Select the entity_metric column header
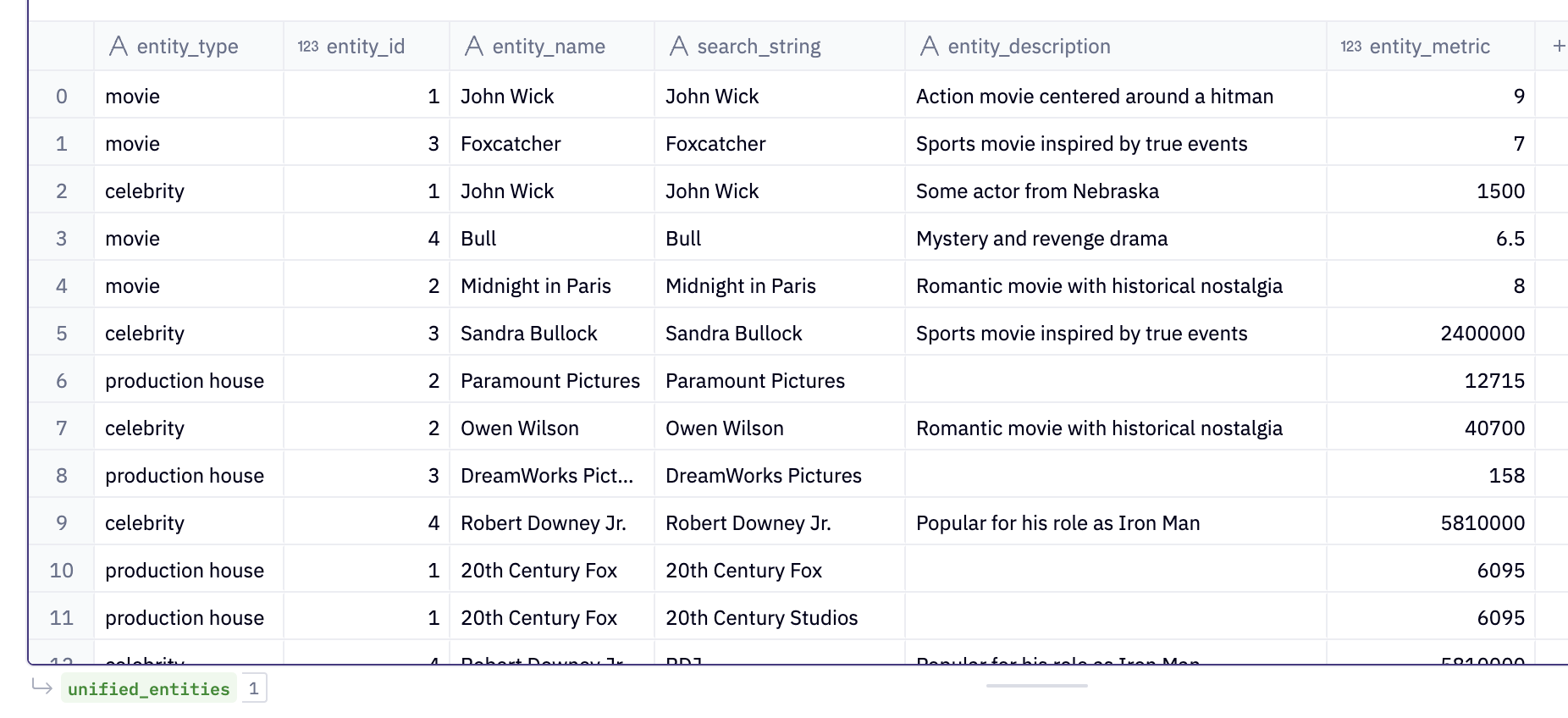Screen dimensions: 1568x718 1431,46
